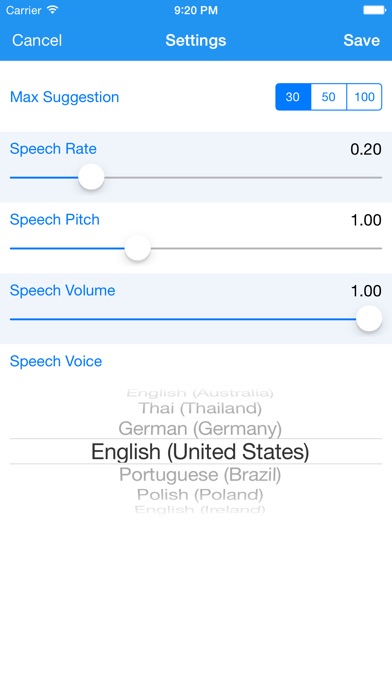Select 30 max suggestions segment
Image resolution: width=392 pixels, height=696 pixels.
[293, 97]
